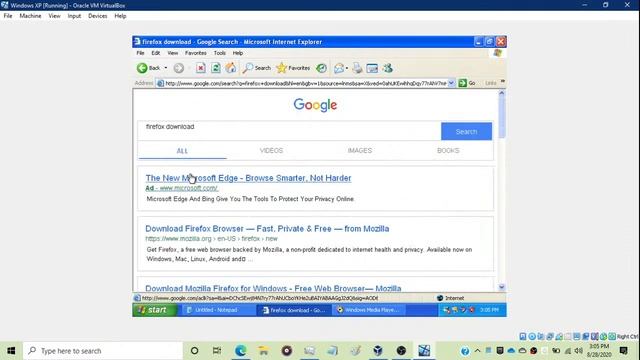The height and width of the screenshot is (360, 640).
Task: Click the Messenger icon in IE toolbar
Action: tap(387, 68)
